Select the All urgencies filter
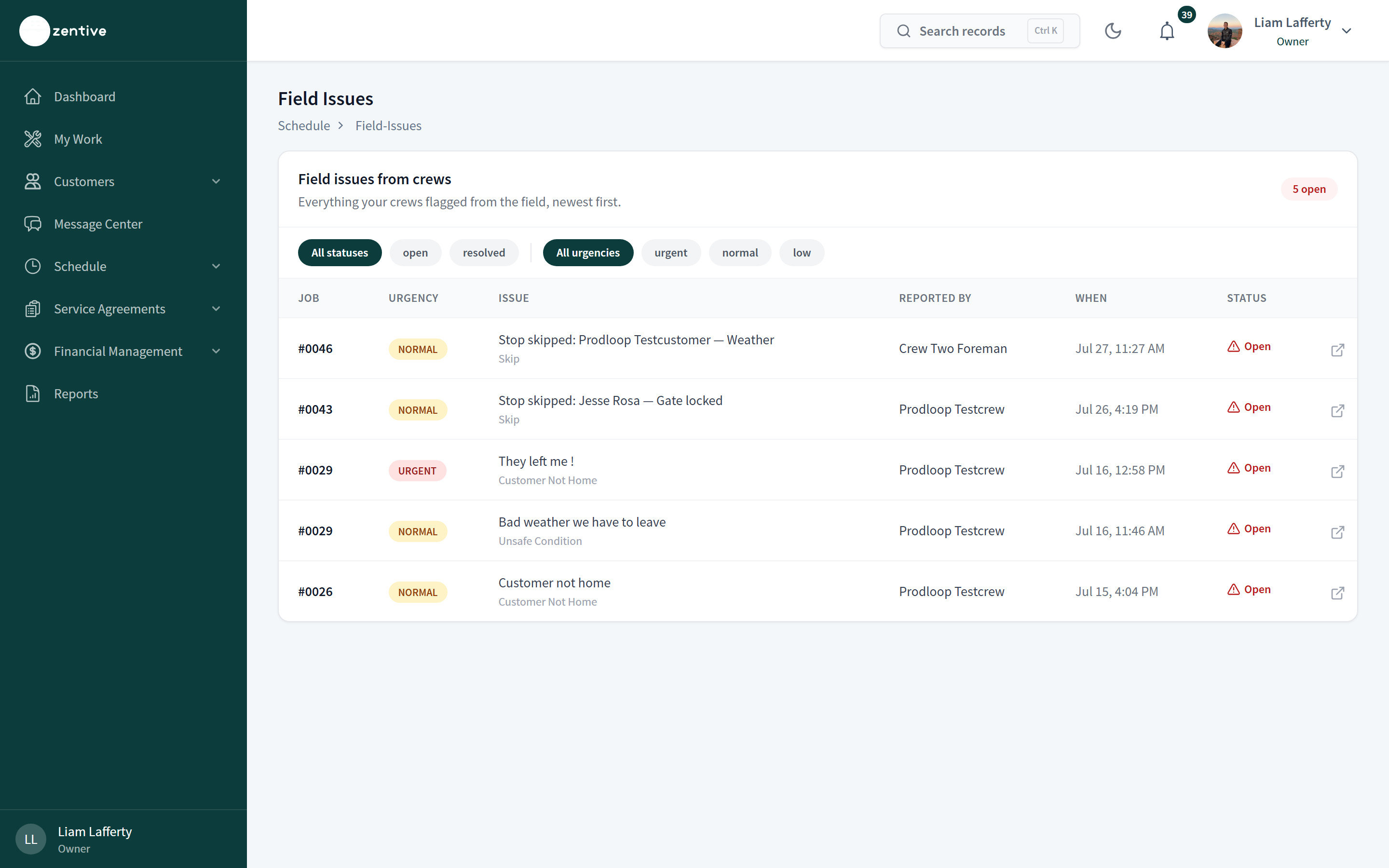The height and width of the screenshot is (868, 1389). [x=588, y=253]
